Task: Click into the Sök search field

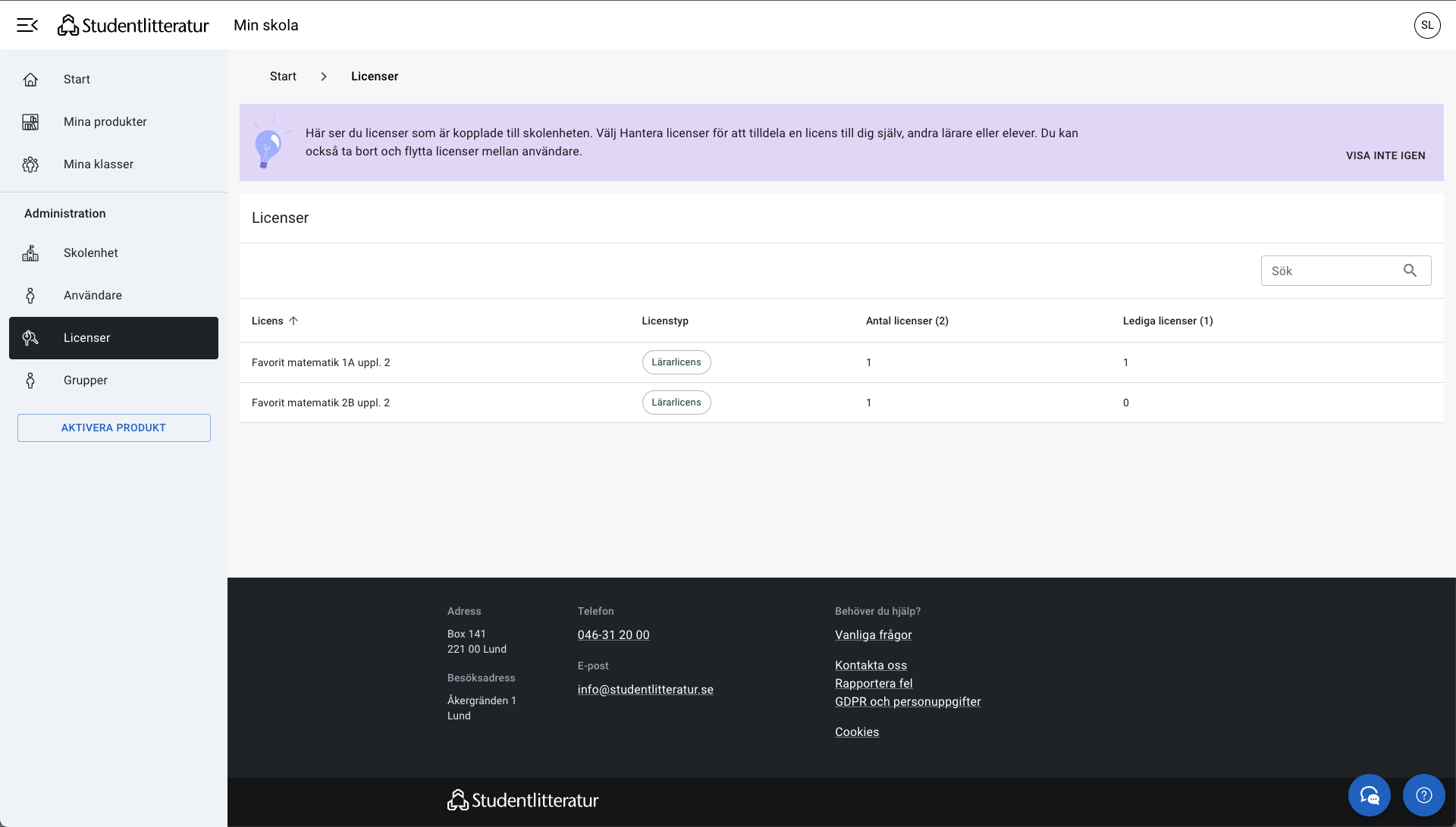Action: click(1331, 271)
